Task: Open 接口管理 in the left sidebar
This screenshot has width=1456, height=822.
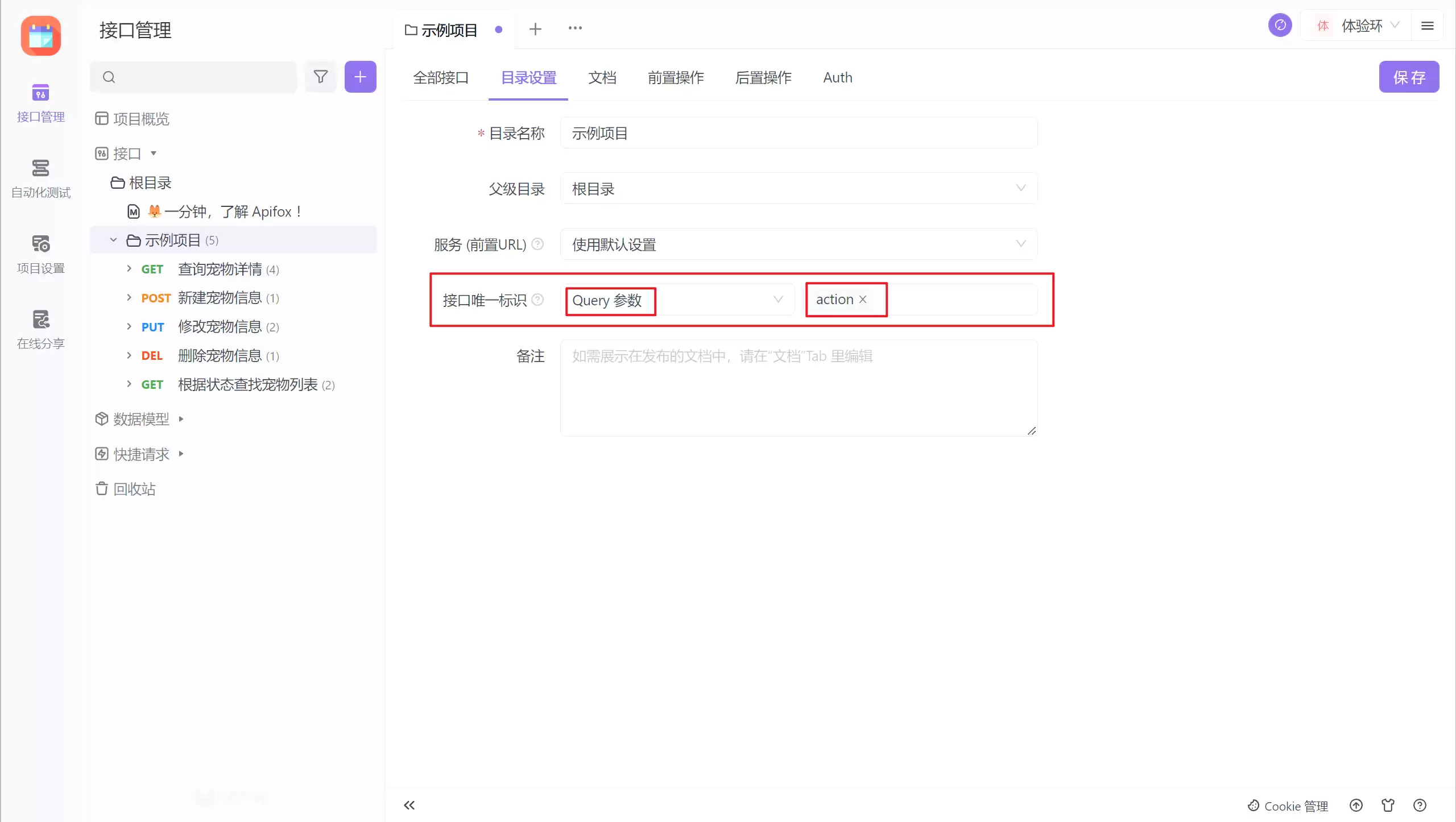Action: [40, 103]
